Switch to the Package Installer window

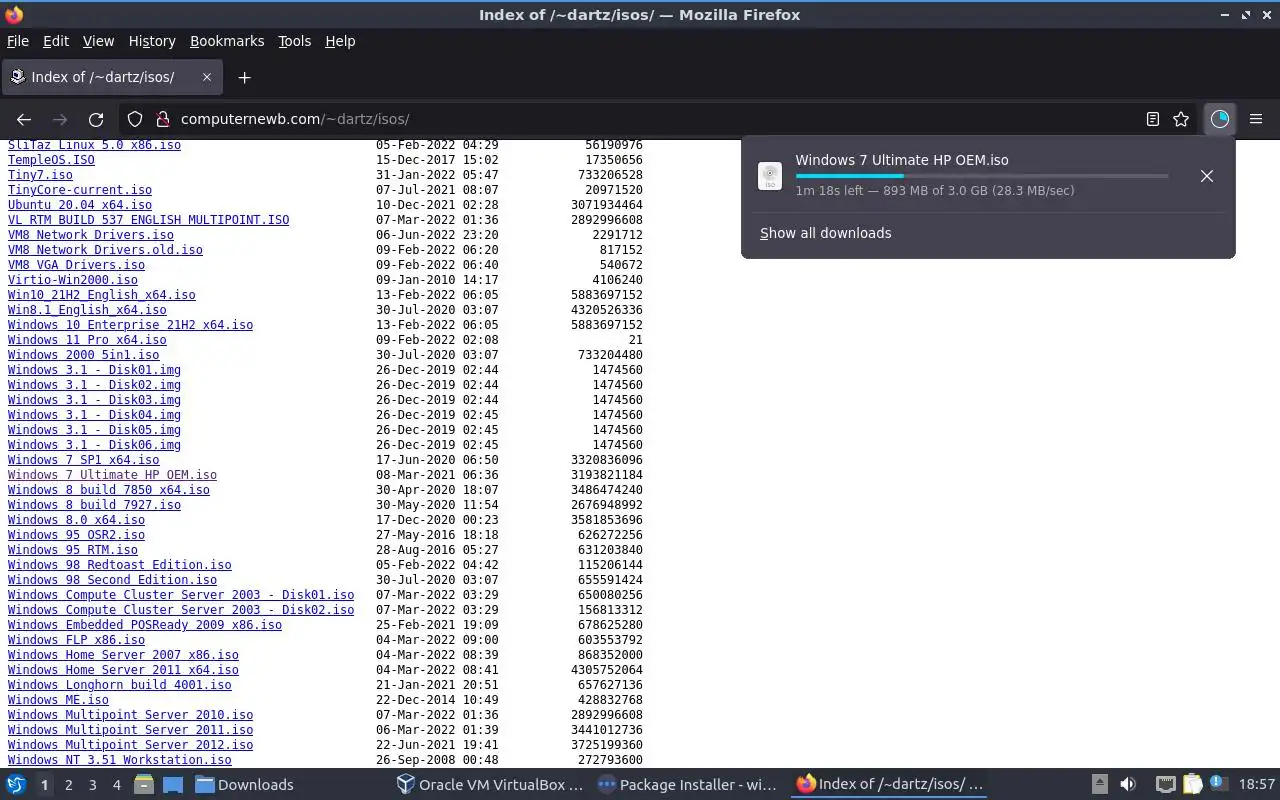click(688, 785)
